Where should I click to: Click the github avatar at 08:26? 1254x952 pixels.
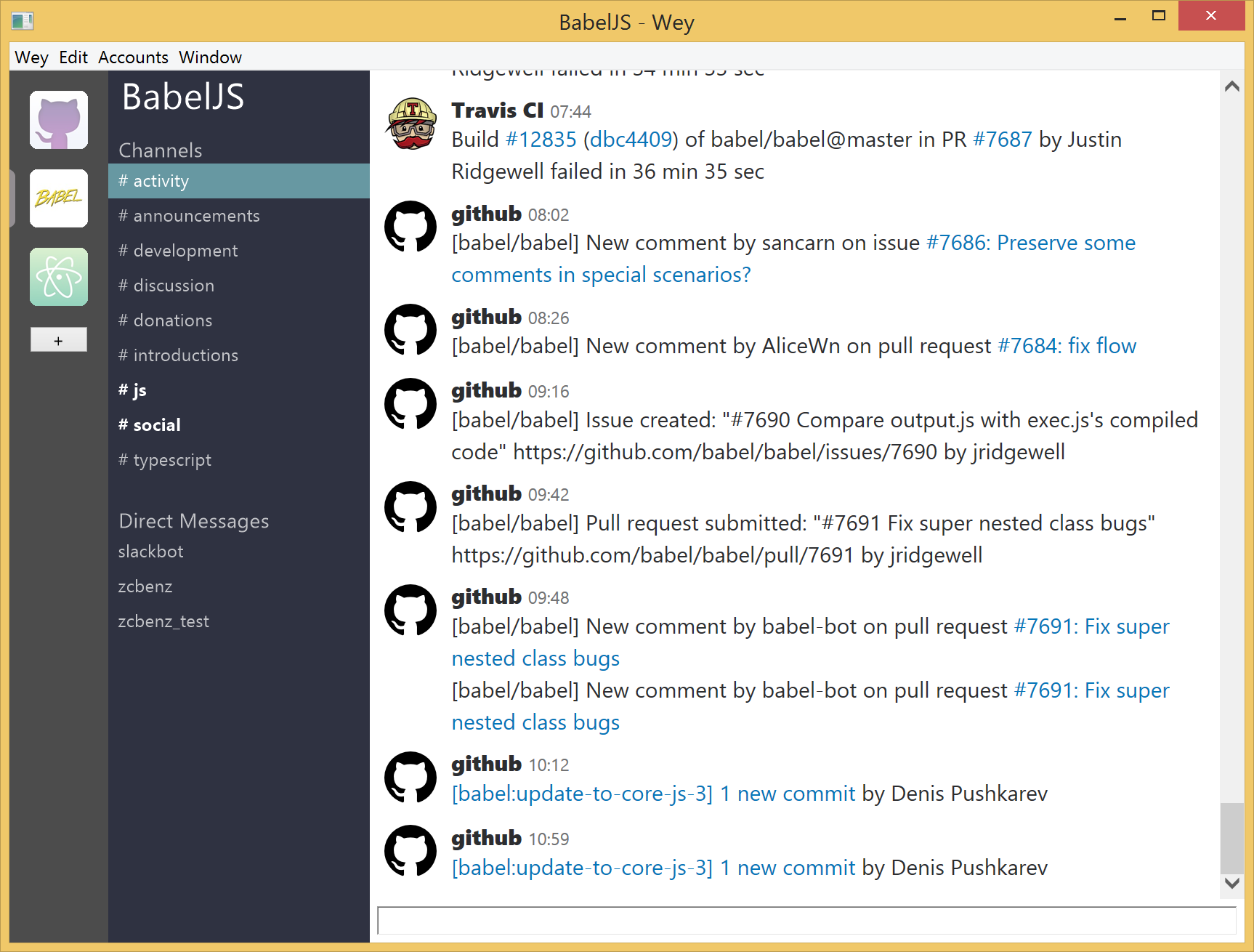[x=411, y=330]
